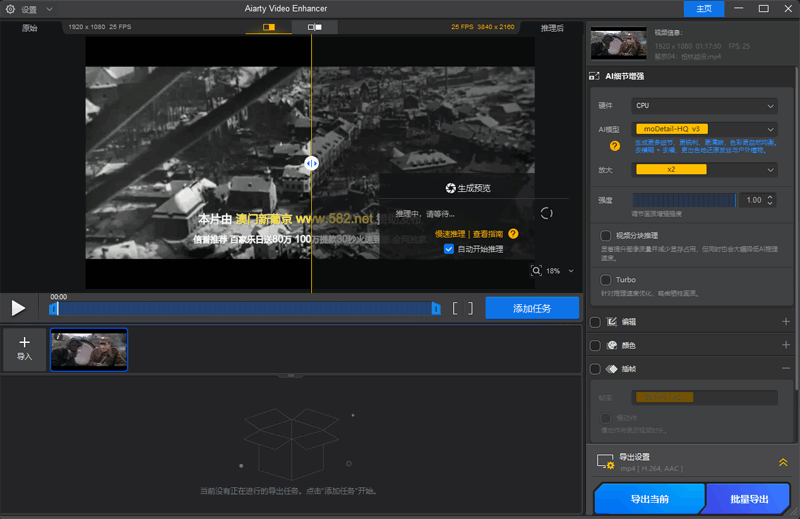Click the zoom magnifier icon at 18%
800x519 pixels.
point(537,271)
